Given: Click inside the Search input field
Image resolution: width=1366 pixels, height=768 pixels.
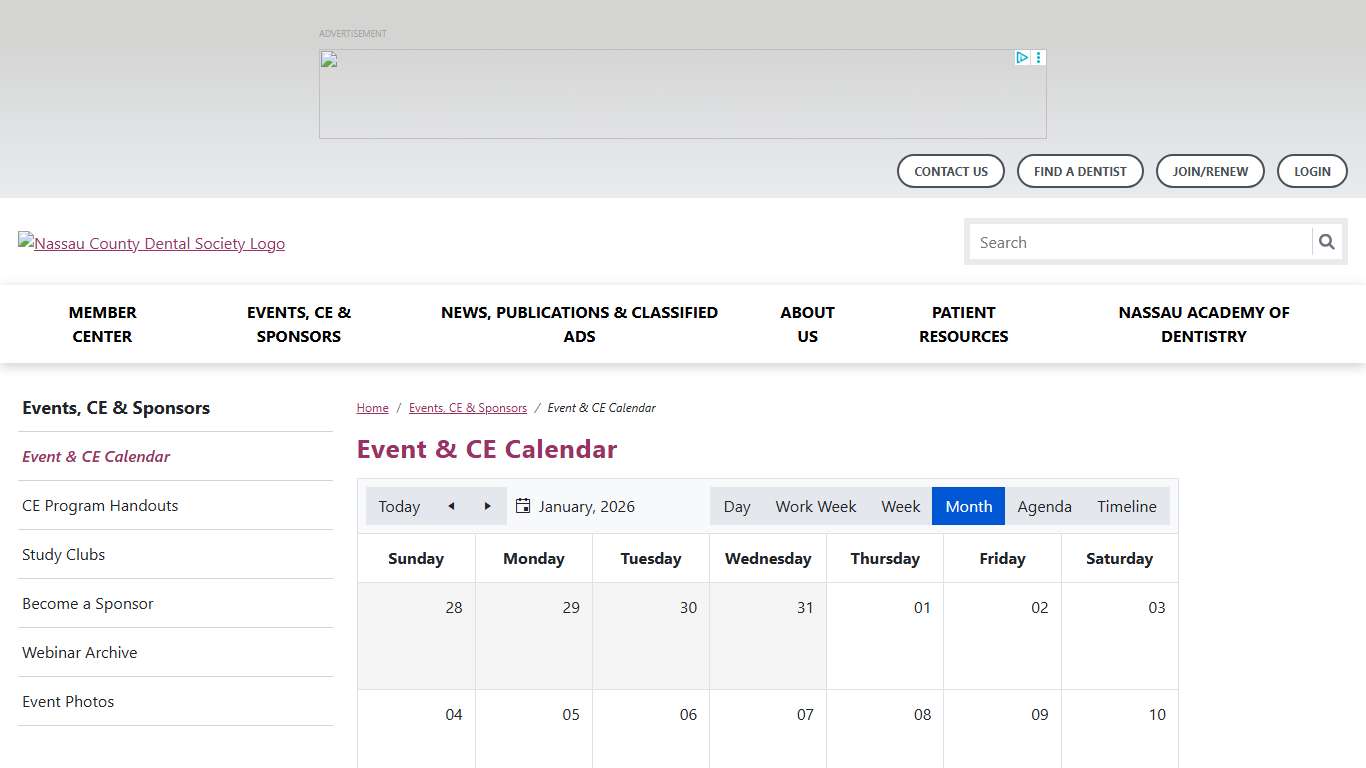Looking at the screenshot, I should [1140, 242].
